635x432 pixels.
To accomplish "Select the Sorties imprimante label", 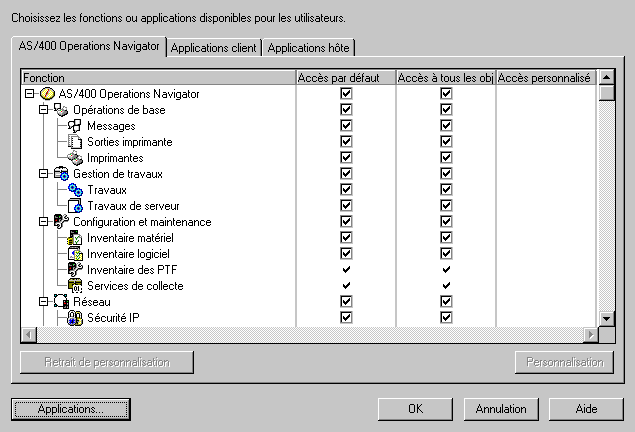I will pos(130,142).
